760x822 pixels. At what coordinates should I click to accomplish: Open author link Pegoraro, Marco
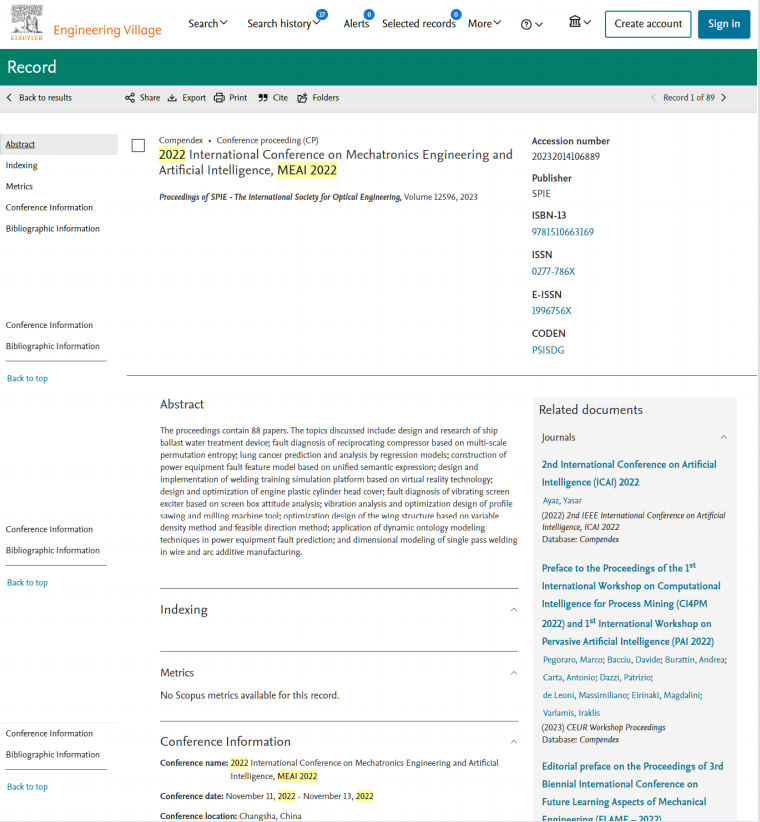point(573,659)
